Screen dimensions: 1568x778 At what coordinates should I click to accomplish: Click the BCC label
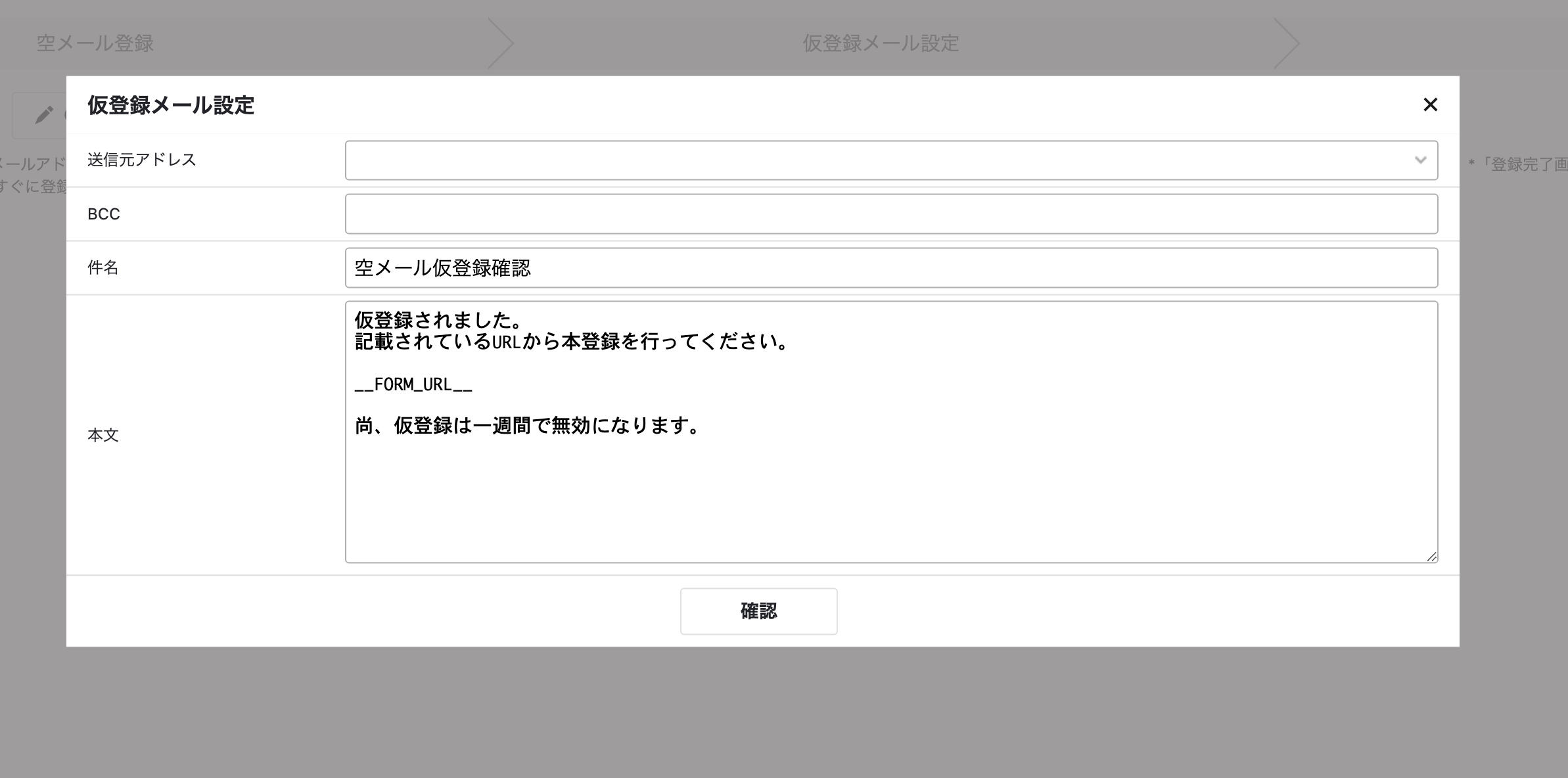104,214
